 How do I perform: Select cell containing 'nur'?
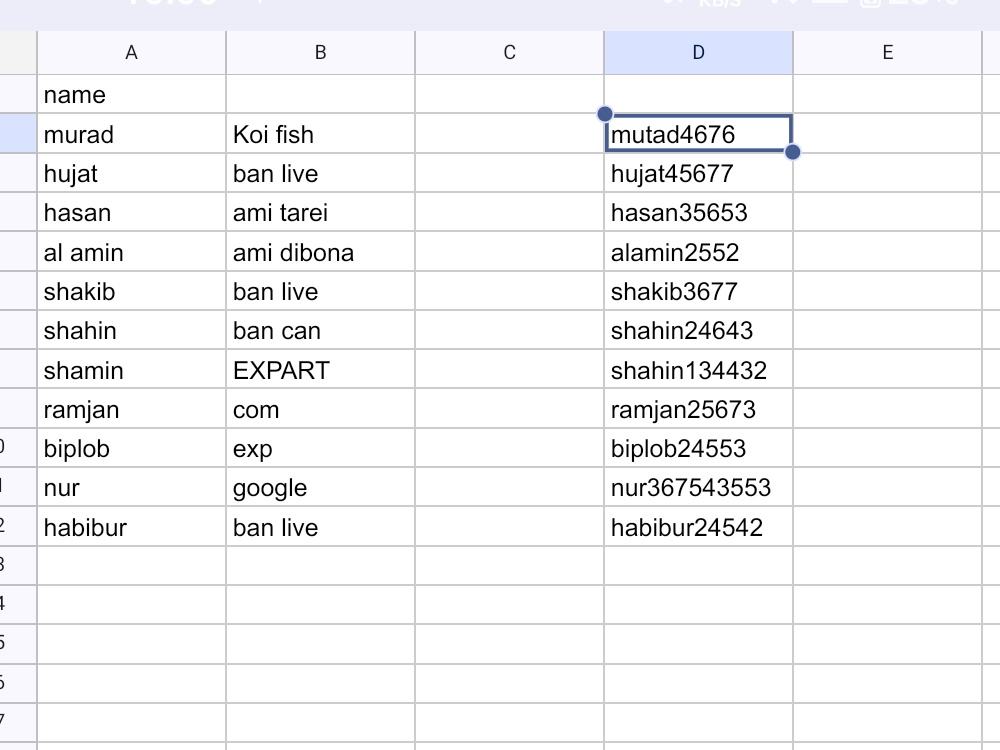131,488
